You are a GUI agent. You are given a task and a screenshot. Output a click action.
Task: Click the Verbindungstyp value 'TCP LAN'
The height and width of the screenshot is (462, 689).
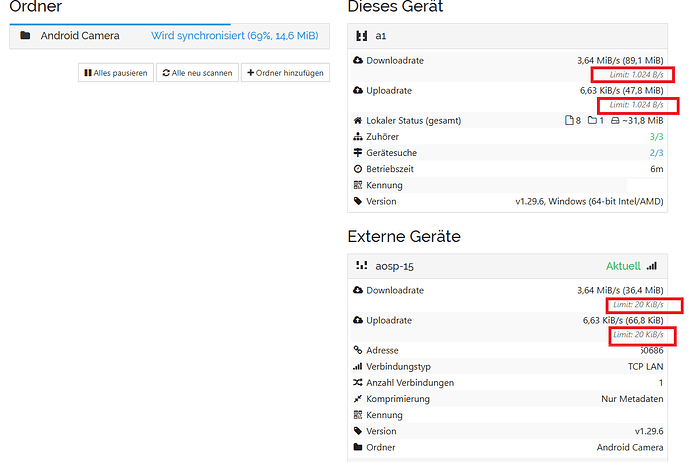(645, 366)
